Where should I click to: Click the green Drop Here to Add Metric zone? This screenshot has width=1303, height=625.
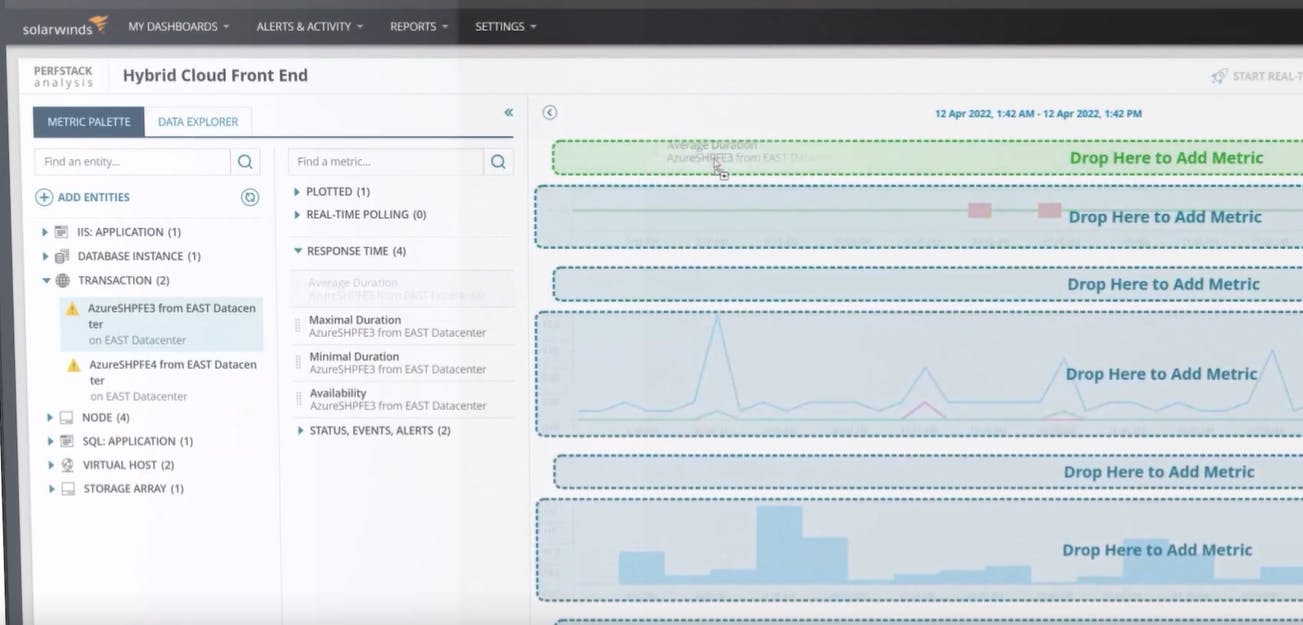coord(928,158)
